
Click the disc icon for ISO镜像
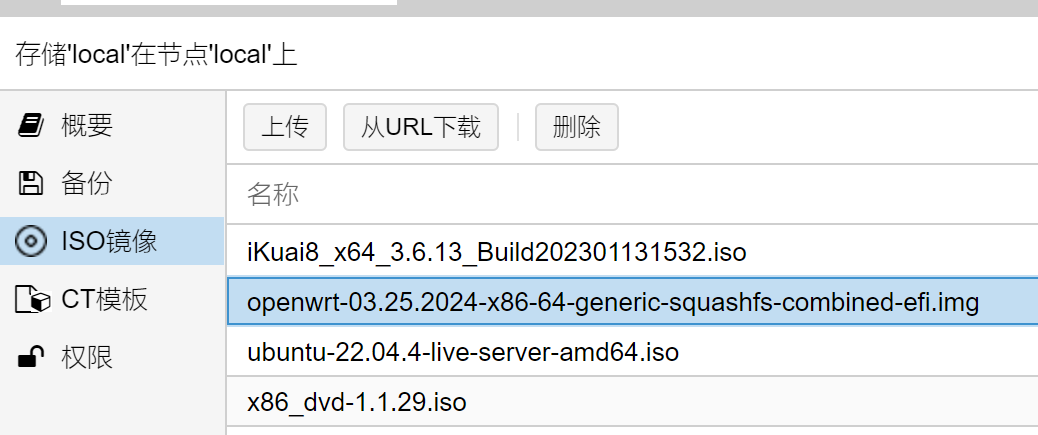(30, 241)
